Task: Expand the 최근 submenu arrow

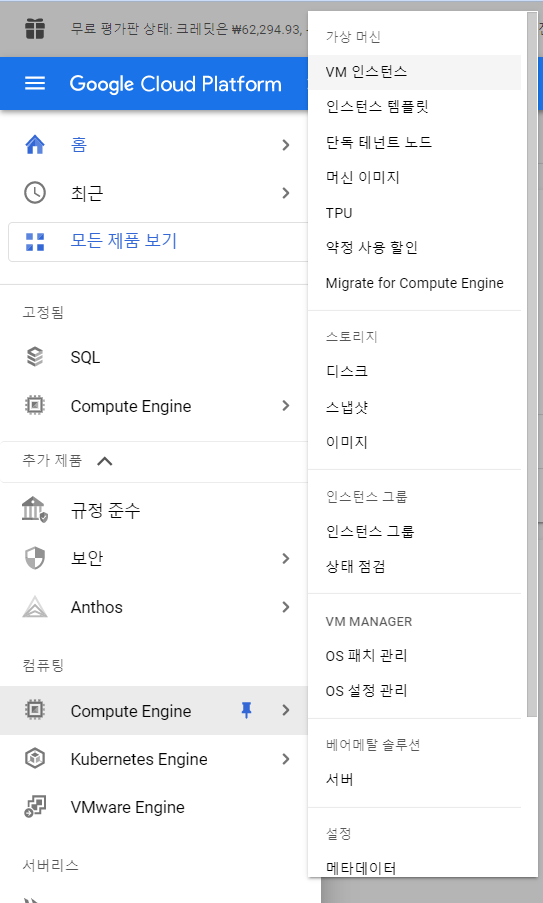Action: pos(286,193)
